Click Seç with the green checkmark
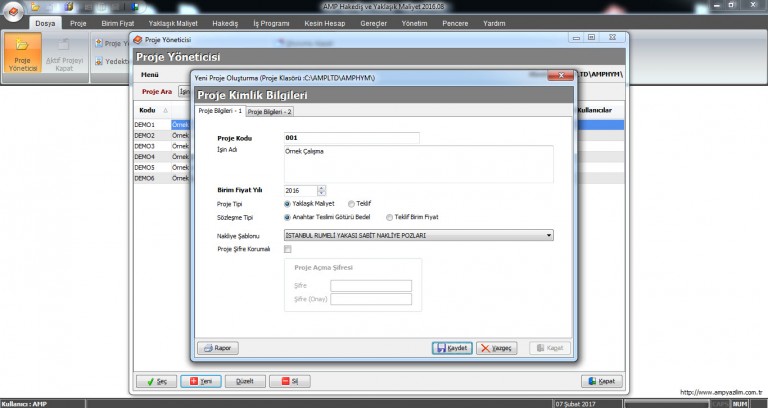The width and height of the screenshot is (768, 408). coord(158,381)
